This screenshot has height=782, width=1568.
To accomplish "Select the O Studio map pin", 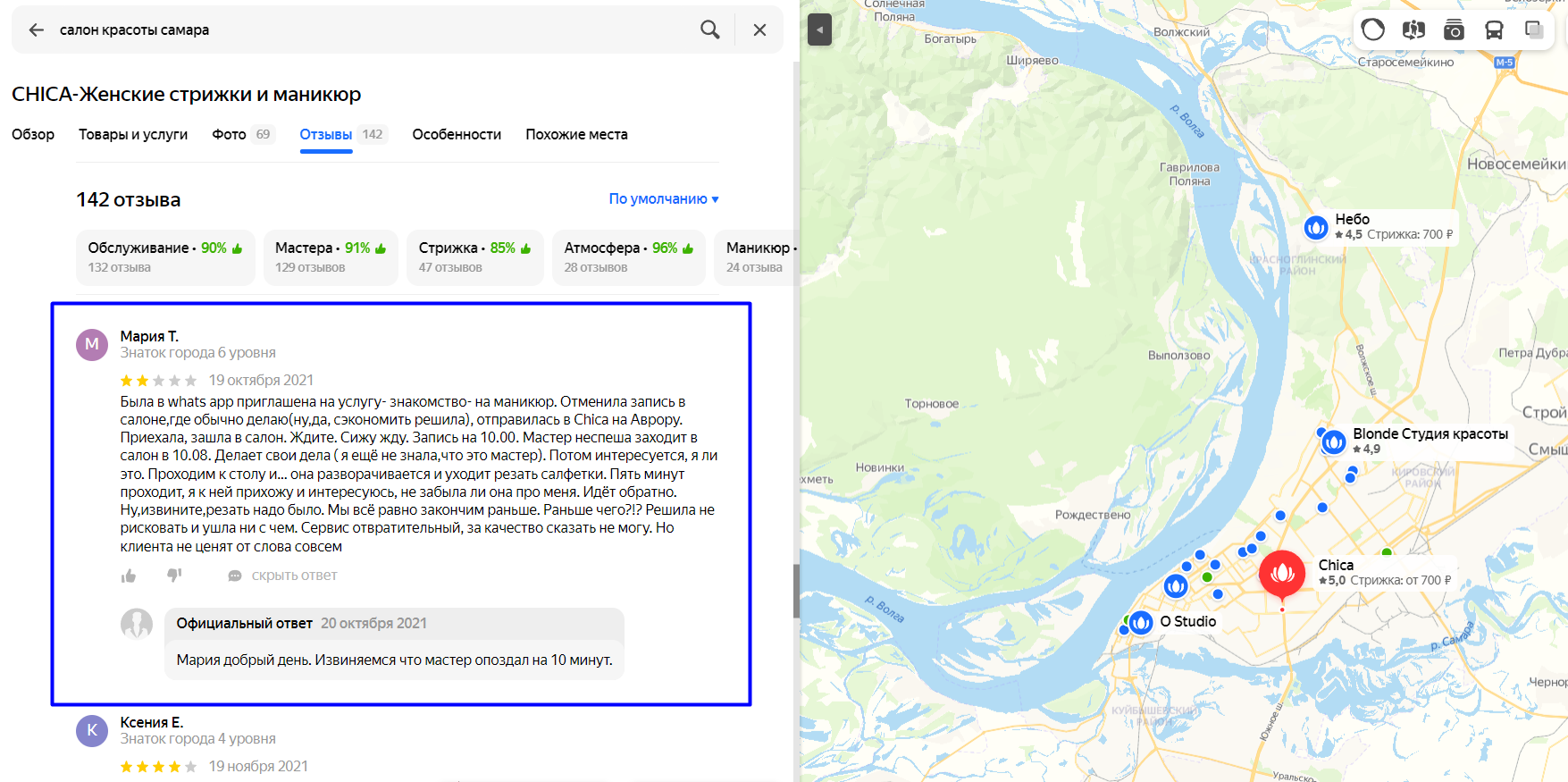I will (1141, 622).
